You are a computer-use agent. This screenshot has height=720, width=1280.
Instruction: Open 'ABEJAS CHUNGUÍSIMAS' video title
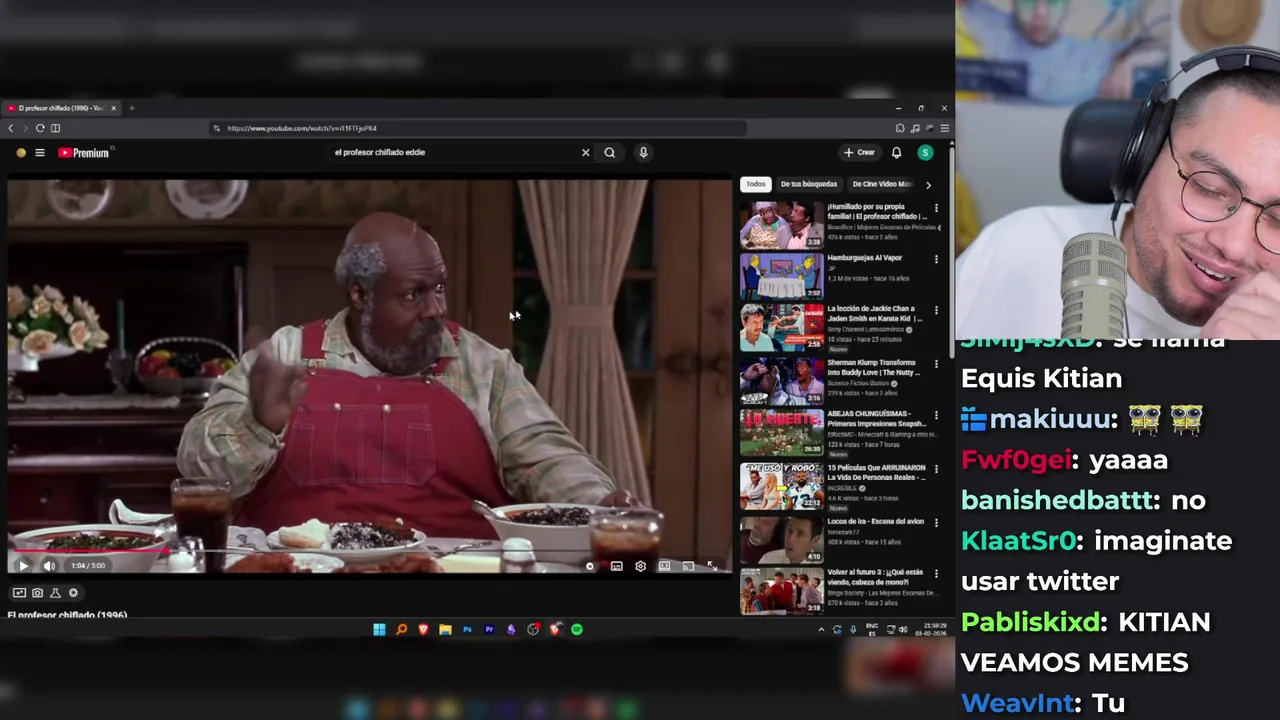(876, 418)
